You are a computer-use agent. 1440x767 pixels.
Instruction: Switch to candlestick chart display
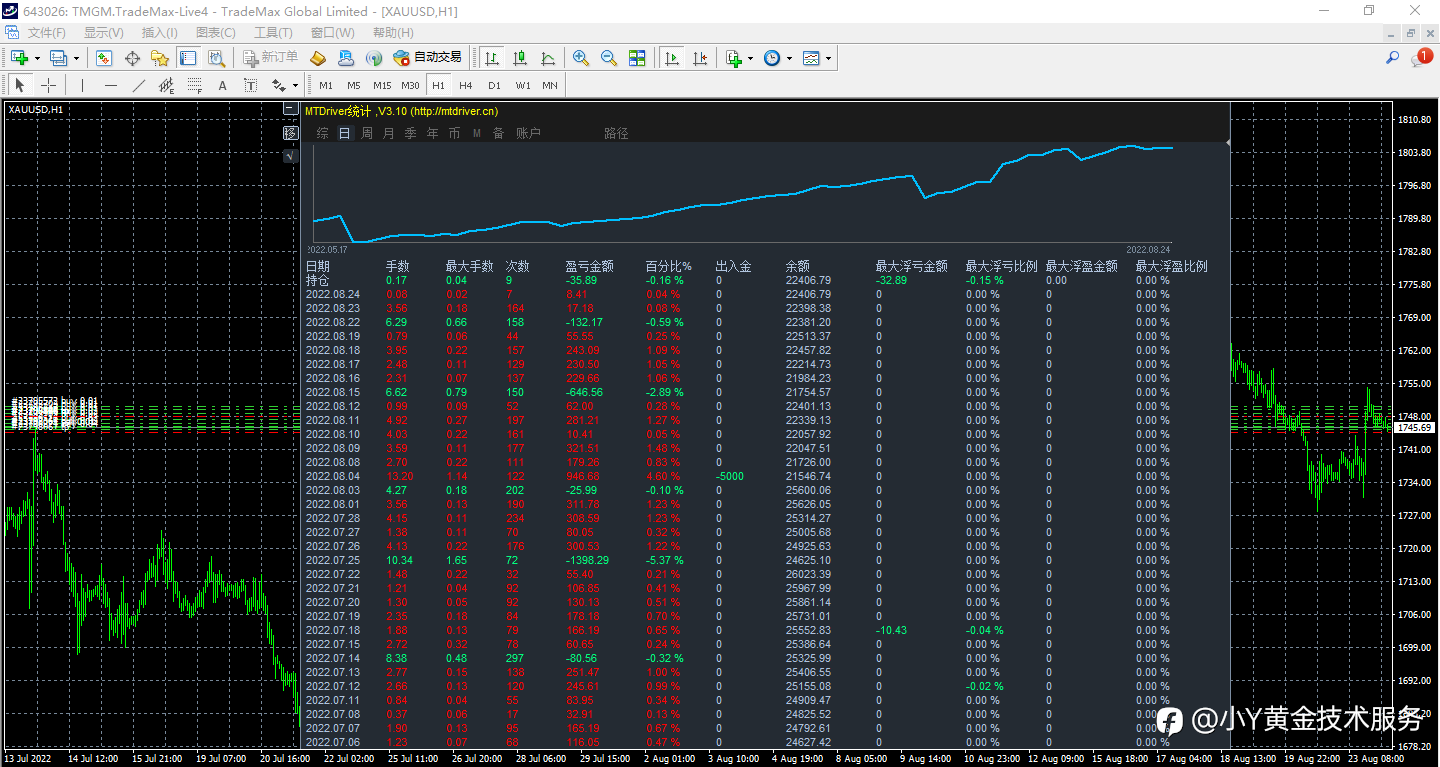click(x=520, y=58)
